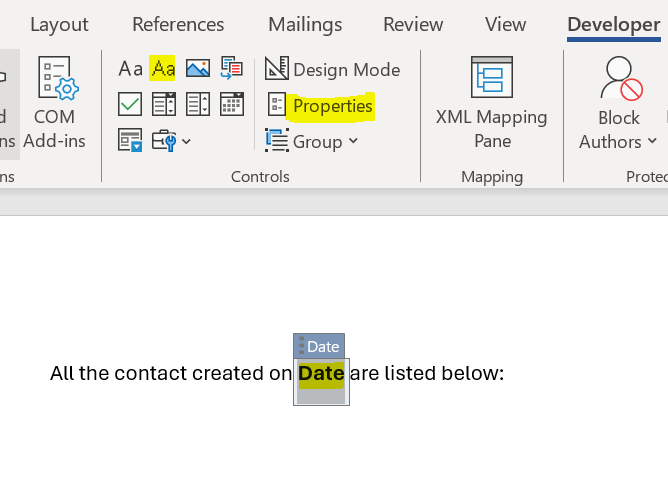The width and height of the screenshot is (668, 487).
Task: Open the Mailings ribbon tab
Action: click(305, 25)
